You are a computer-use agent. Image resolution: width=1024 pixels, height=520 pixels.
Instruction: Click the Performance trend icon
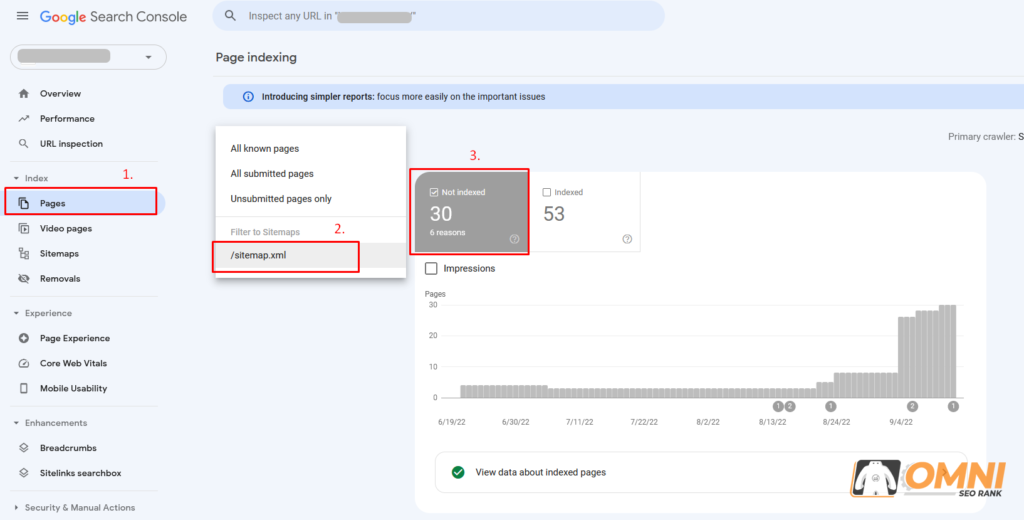(24, 119)
